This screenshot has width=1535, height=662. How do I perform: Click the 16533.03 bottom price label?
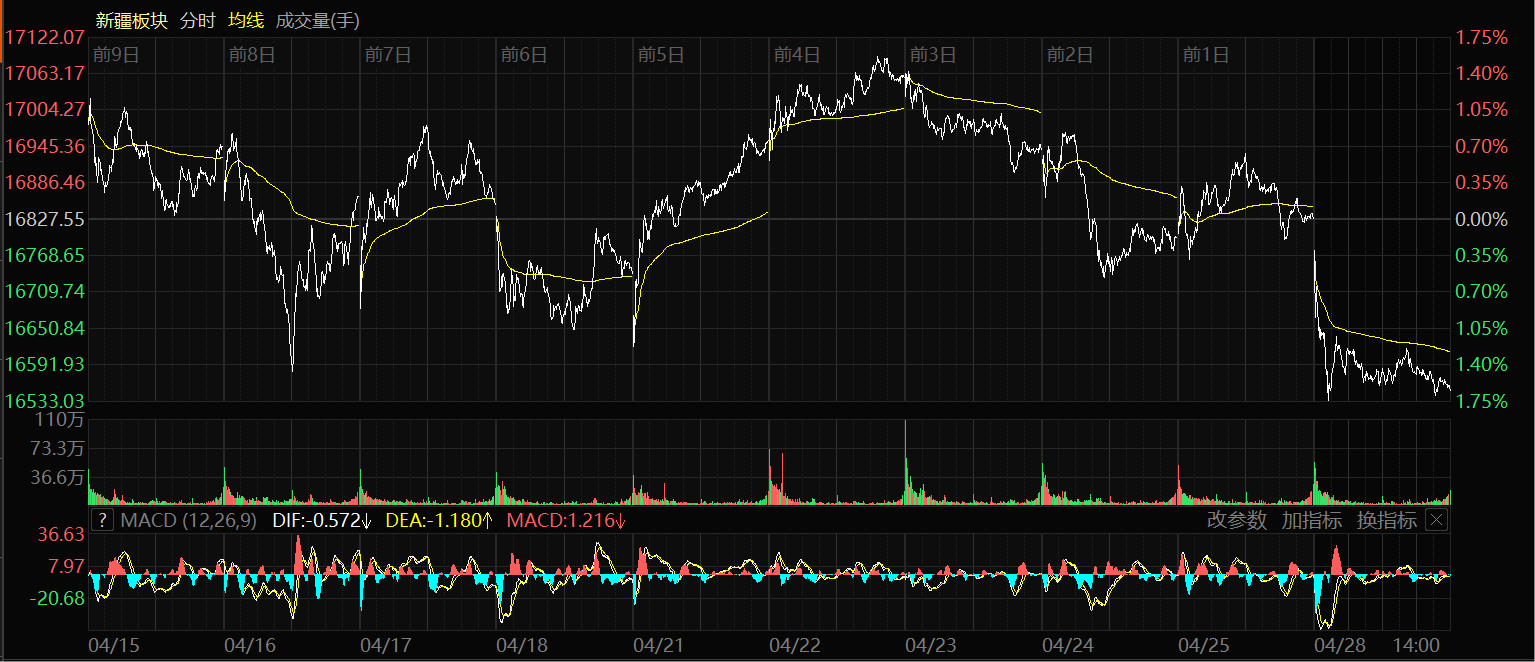click(x=44, y=401)
